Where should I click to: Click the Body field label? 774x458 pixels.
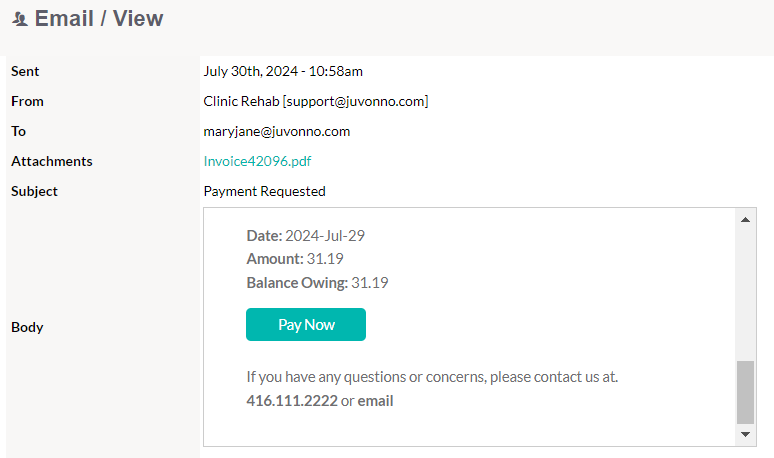pos(27,327)
